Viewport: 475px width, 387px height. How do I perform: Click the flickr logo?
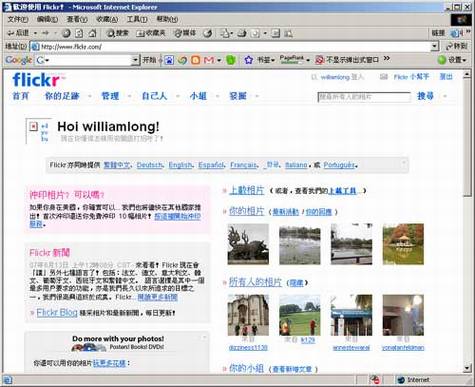36,80
